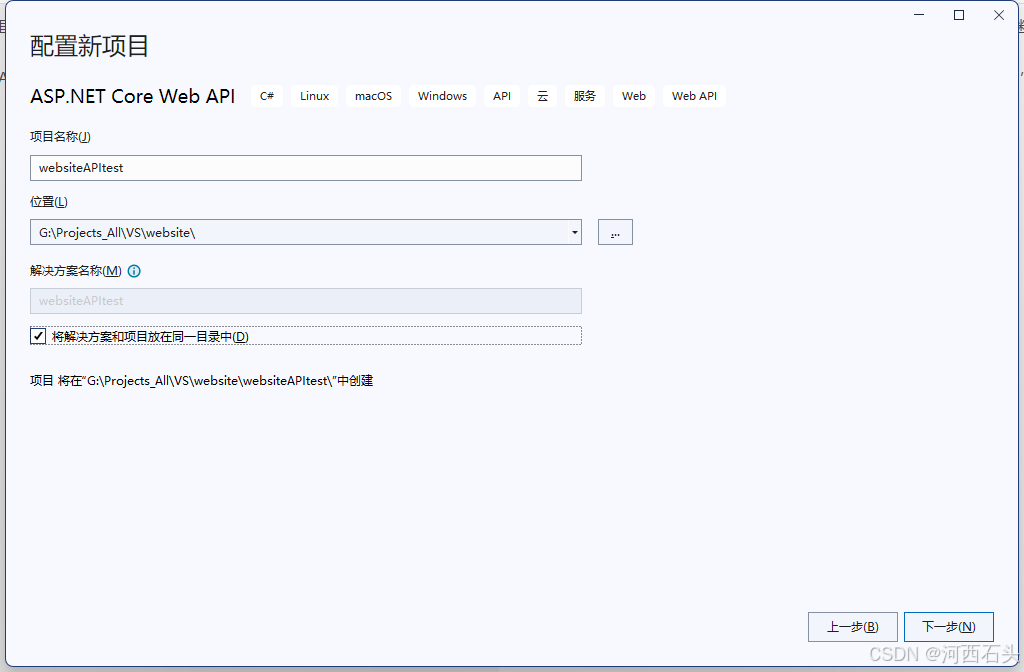Click the project creation path message text
1024x672 pixels.
202,381
